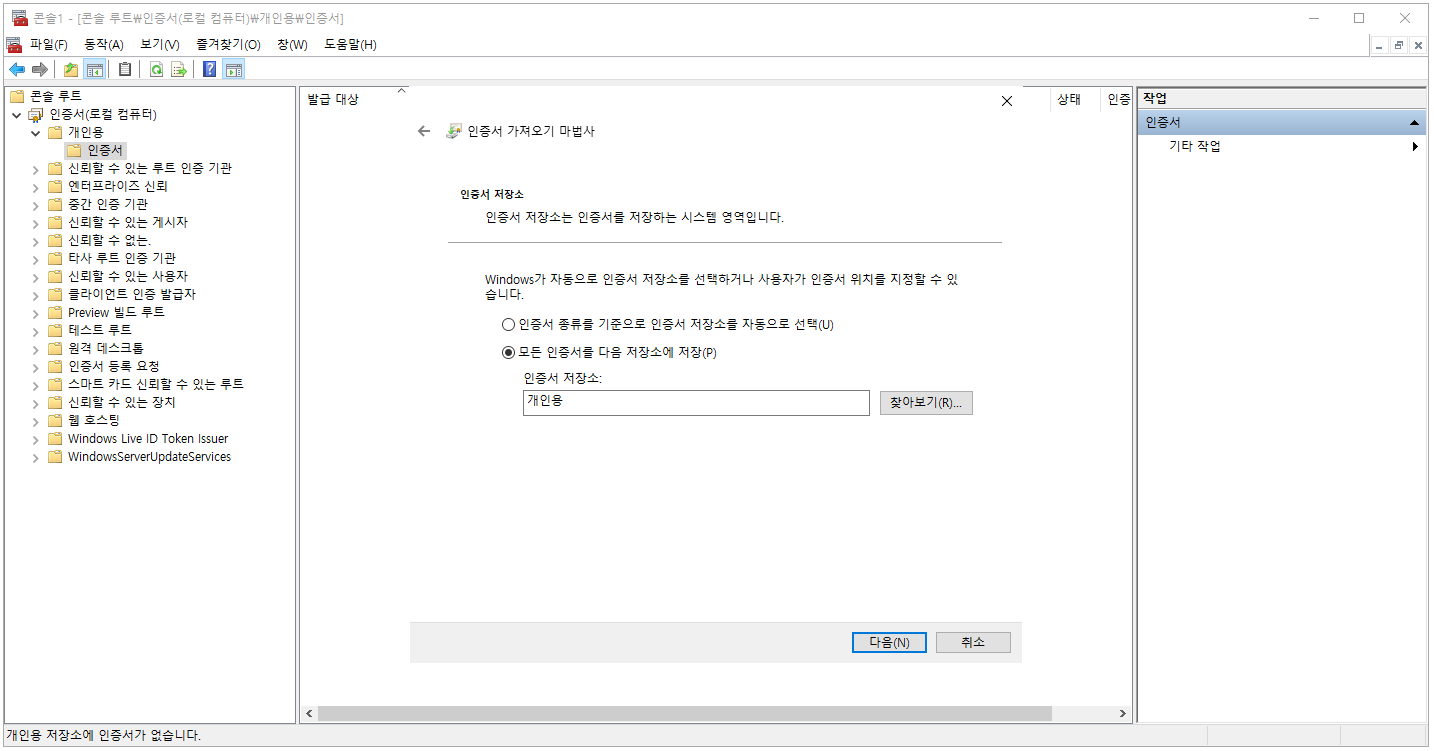Click the folder icon beside 웹 호스팅
1434x751 pixels.
[x=55, y=420]
